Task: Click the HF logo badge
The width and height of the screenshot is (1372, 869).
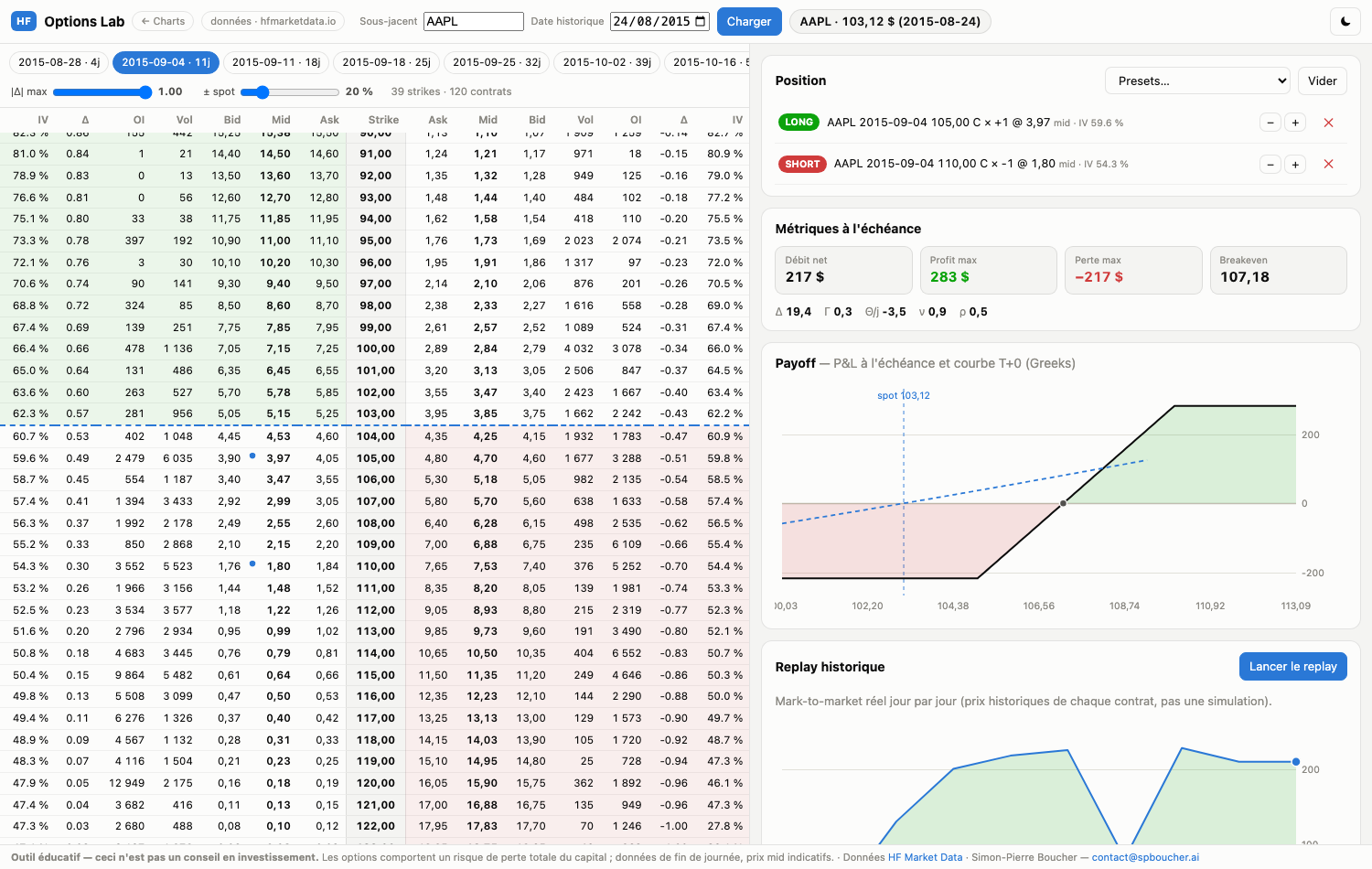Action: [x=24, y=21]
